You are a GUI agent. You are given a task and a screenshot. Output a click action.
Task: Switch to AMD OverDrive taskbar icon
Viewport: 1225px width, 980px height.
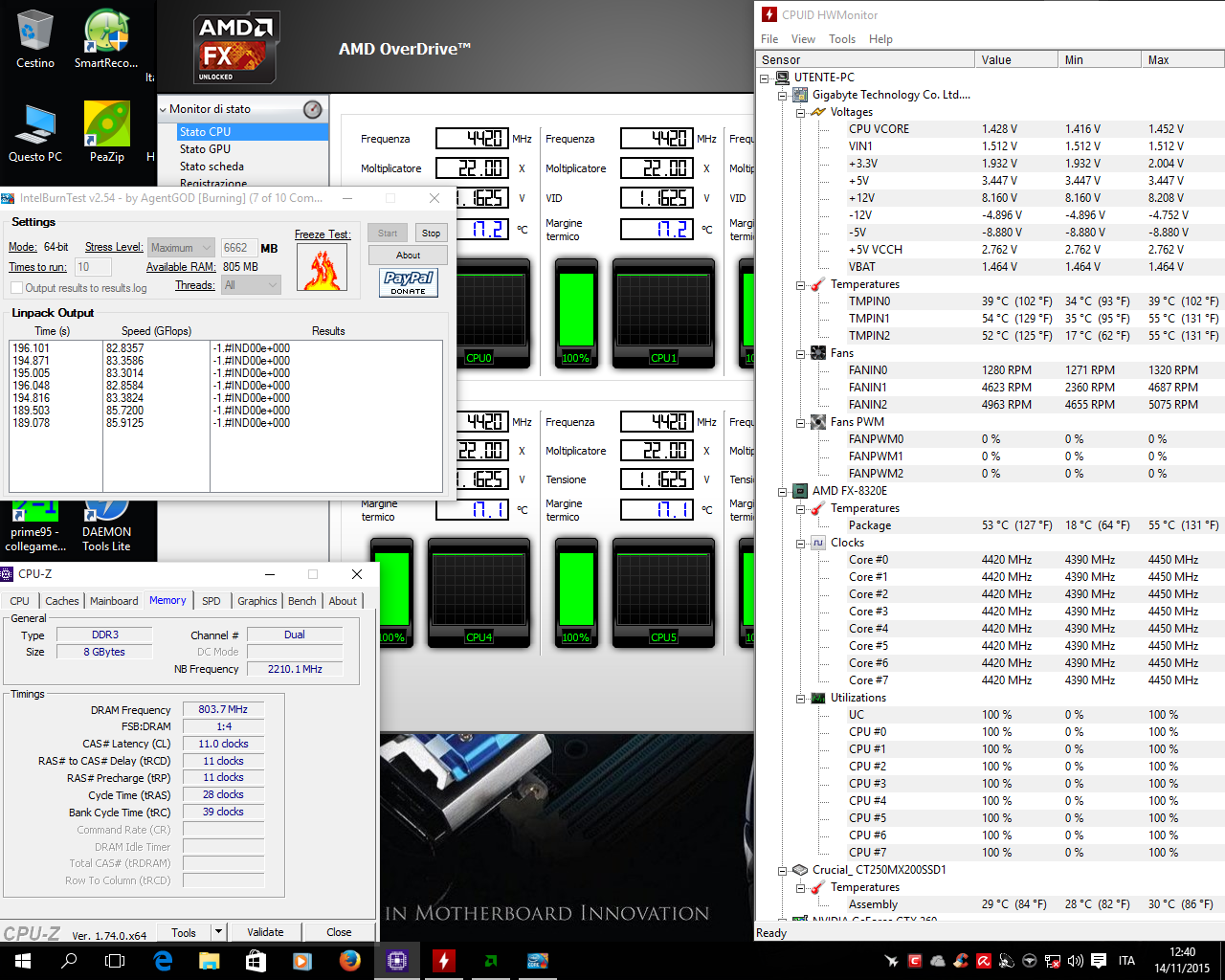coord(490,961)
